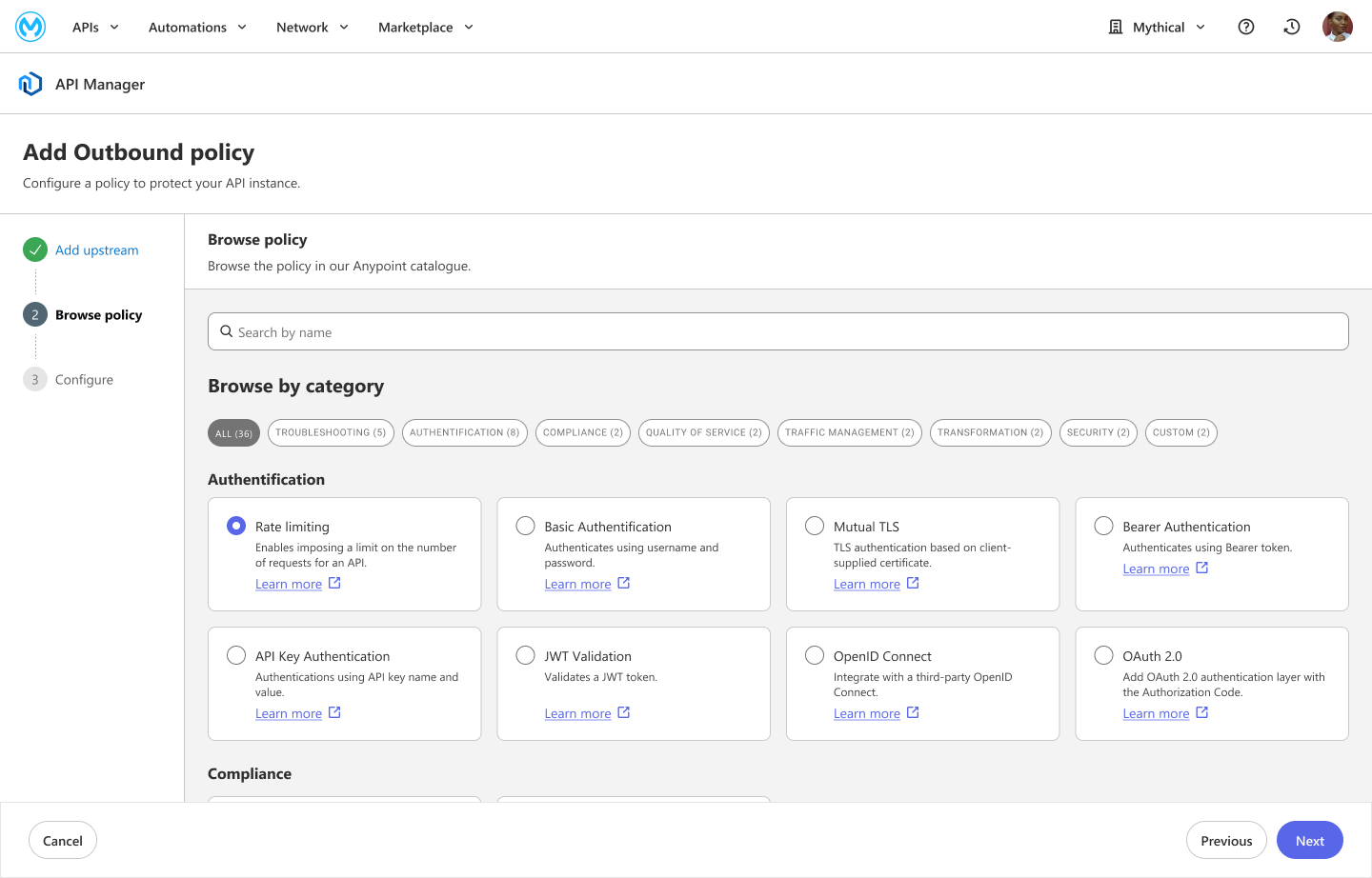Select the JWT Validation radio button
The width and height of the screenshot is (1372, 878).
[x=525, y=655]
